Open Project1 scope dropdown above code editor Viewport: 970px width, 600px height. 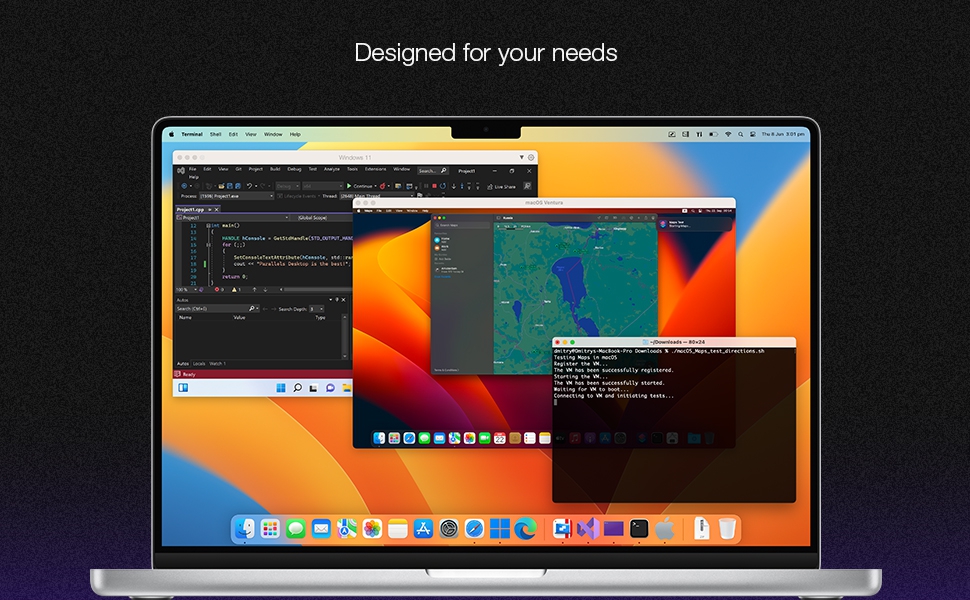[233, 218]
